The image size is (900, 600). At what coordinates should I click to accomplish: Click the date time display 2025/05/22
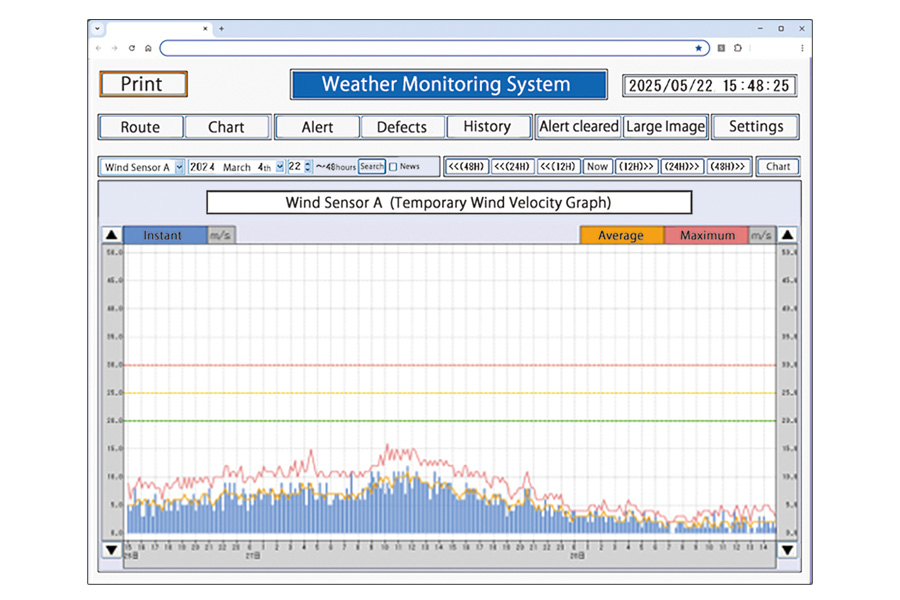tap(709, 86)
